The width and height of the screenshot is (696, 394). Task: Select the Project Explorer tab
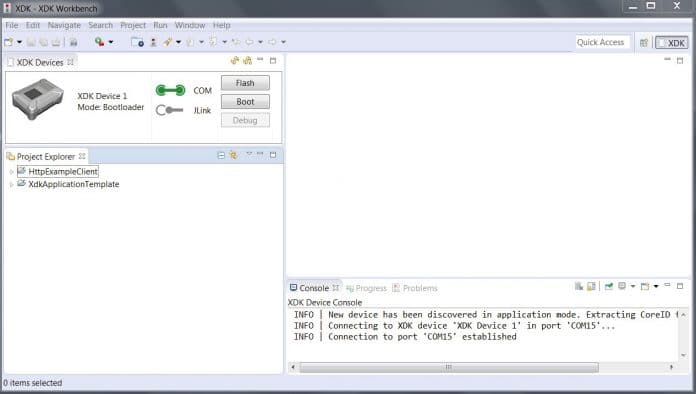pos(46,157)
